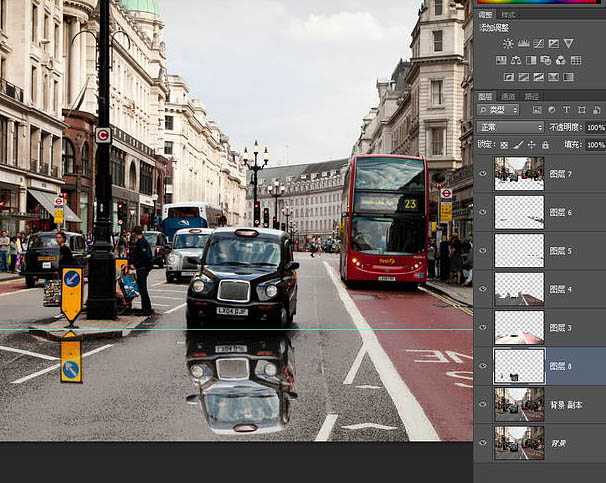Add a Curves adjustment layer
The image size is (606, 483).
tap(539, 44)
